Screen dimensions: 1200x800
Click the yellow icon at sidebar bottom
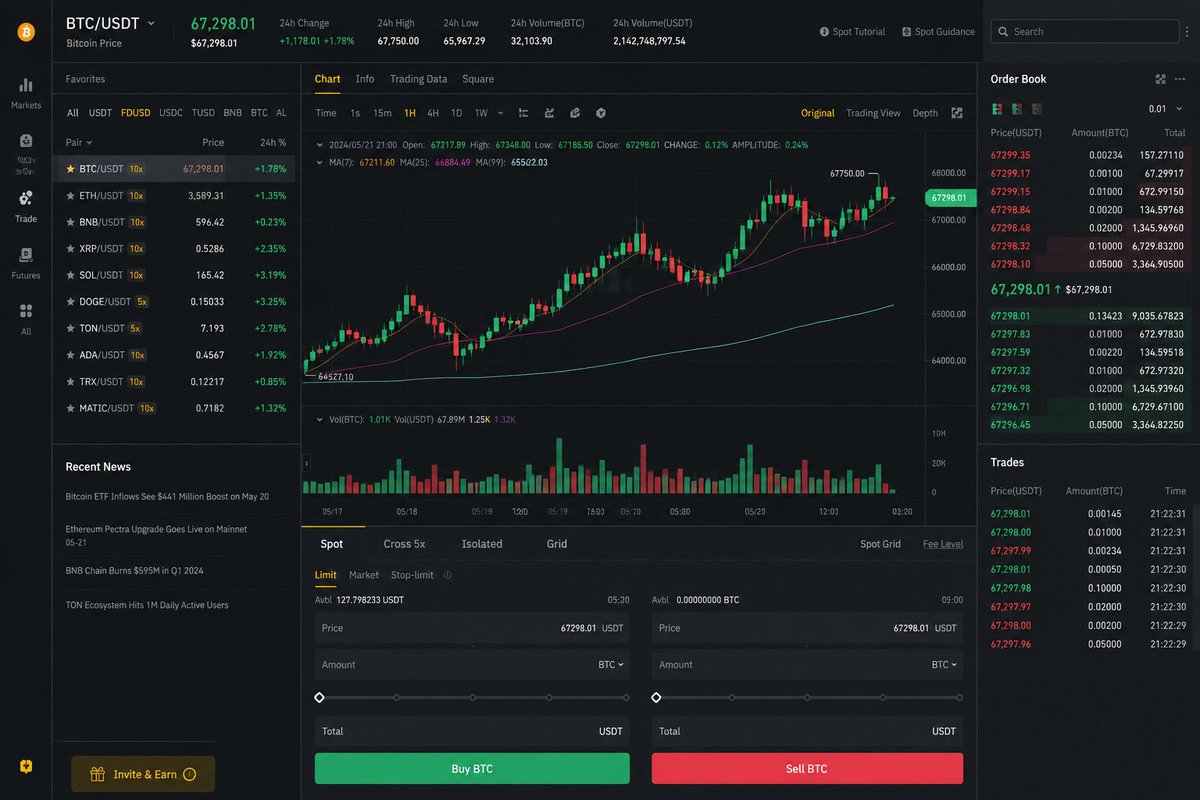(26, 766)
